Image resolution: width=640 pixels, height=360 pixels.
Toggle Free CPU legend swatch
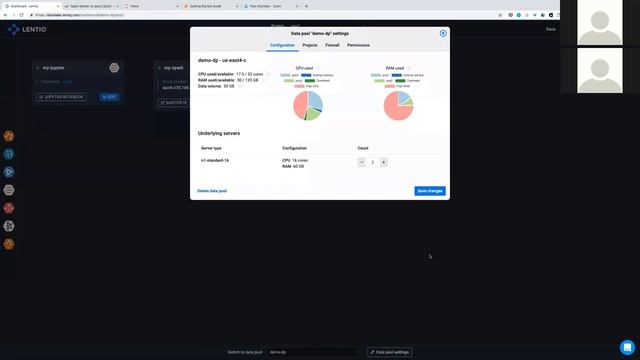299,86
